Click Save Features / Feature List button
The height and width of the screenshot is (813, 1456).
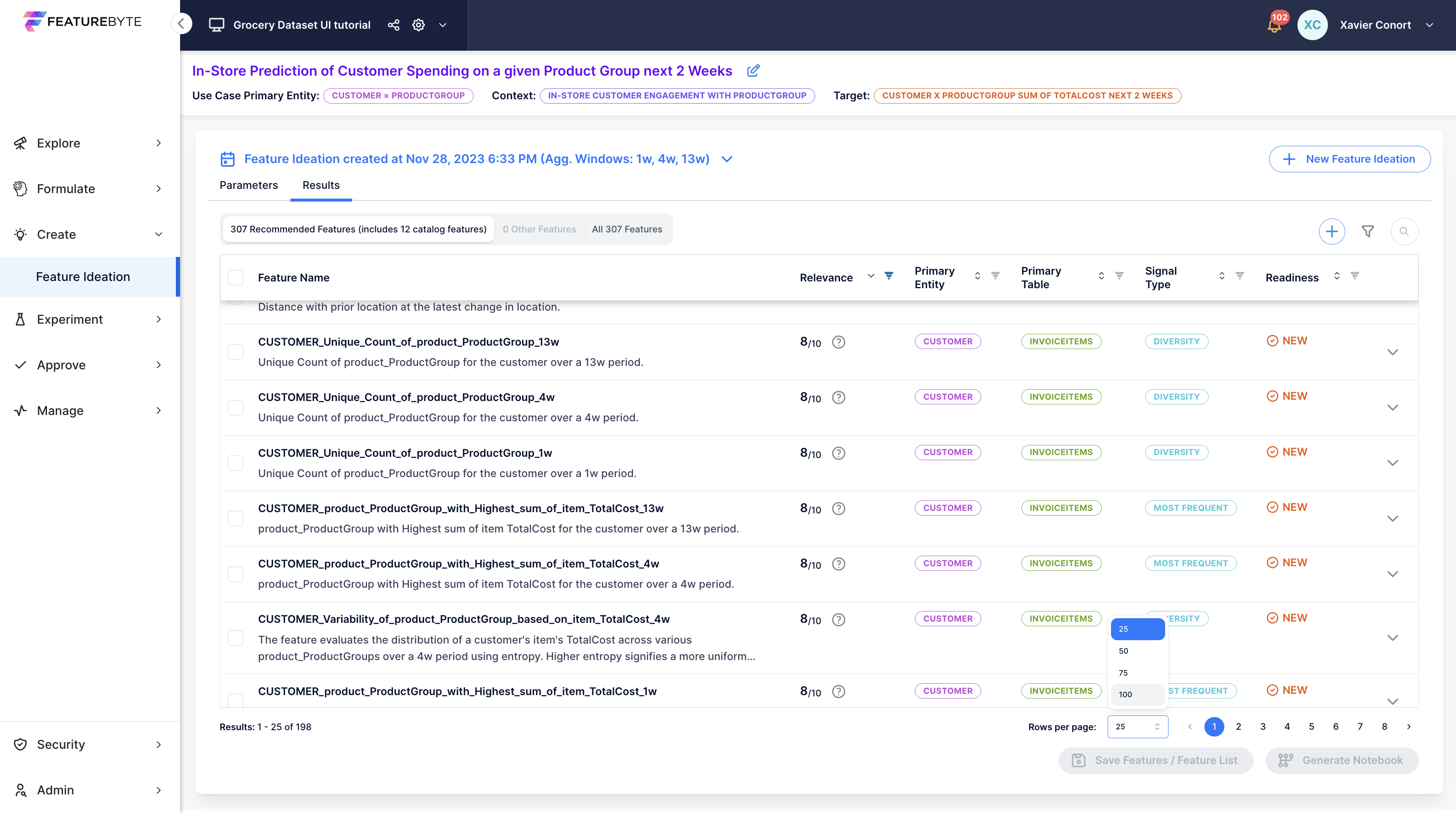[1155, 761]
